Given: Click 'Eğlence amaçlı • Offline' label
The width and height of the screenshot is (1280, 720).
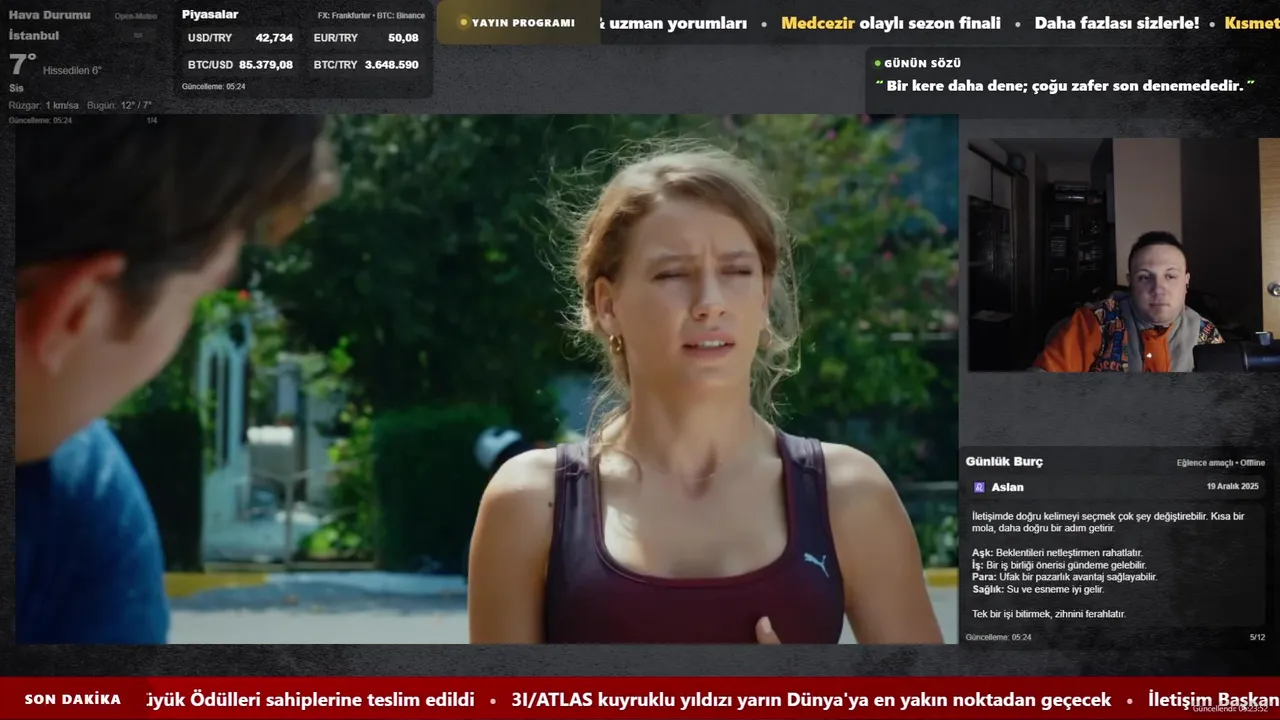Looking at the screenshot, I should point(1221,463).
